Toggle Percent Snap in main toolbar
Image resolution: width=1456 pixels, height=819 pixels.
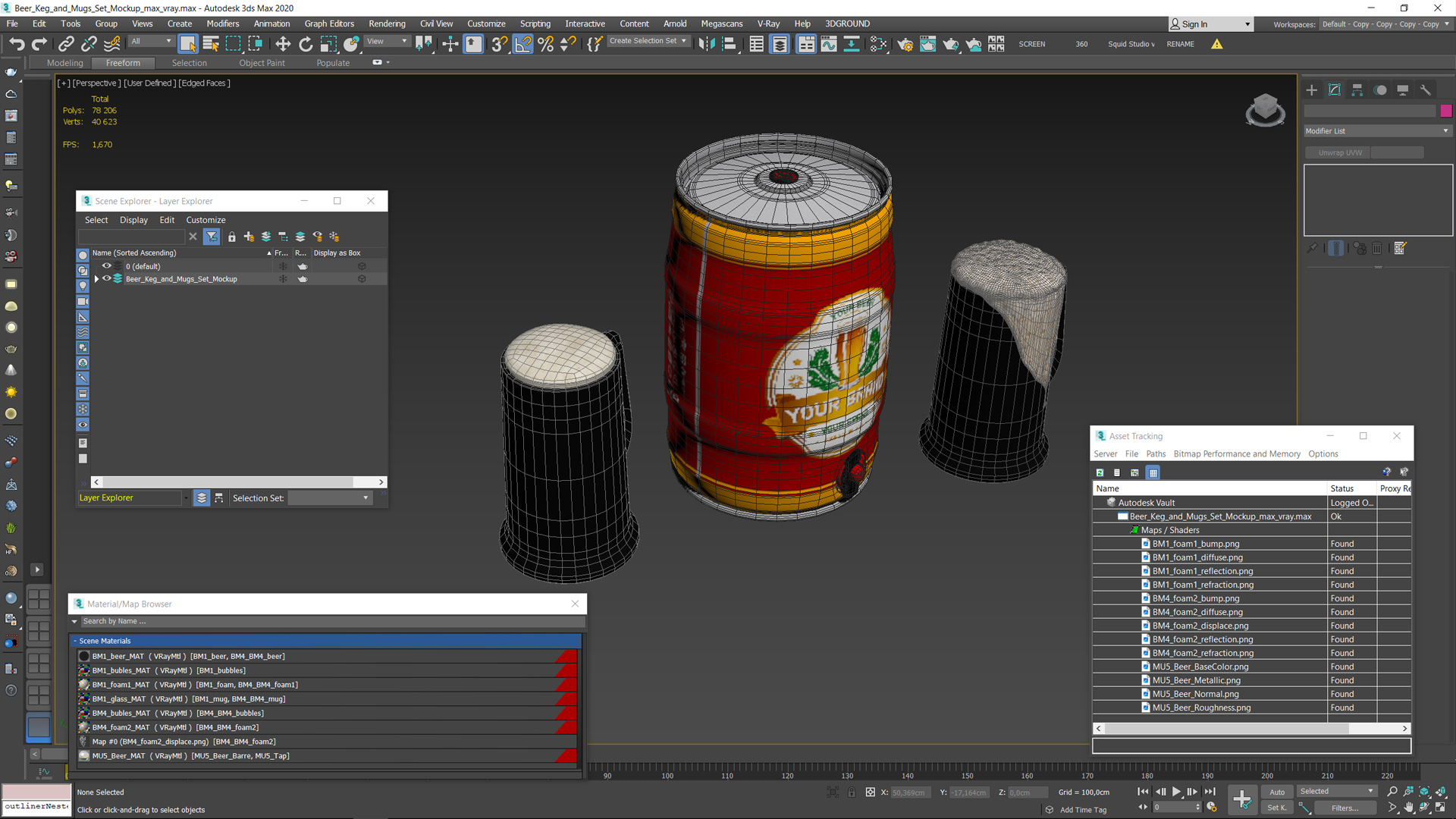(x=545, y=44)
